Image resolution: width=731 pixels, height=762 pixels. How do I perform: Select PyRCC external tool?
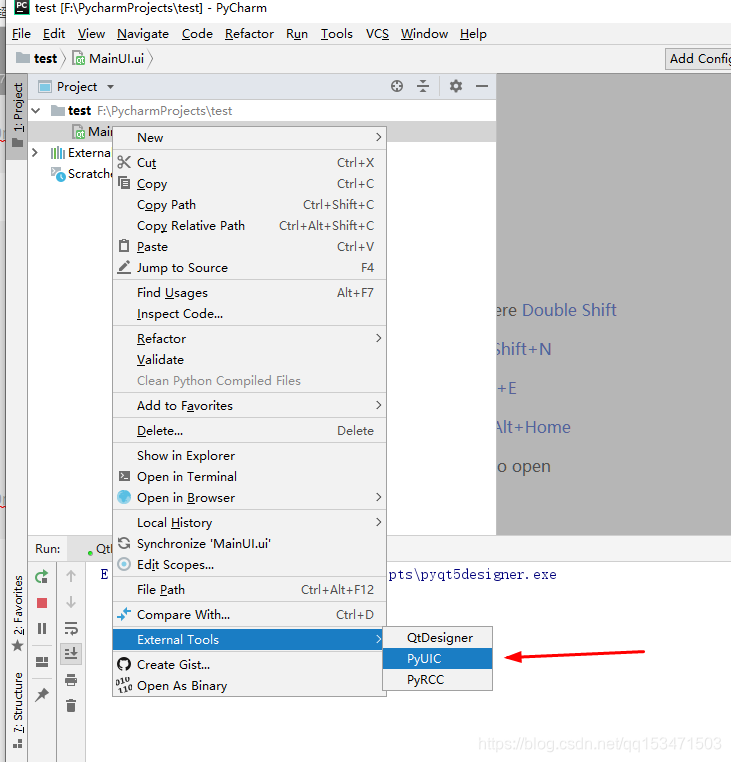437,679
